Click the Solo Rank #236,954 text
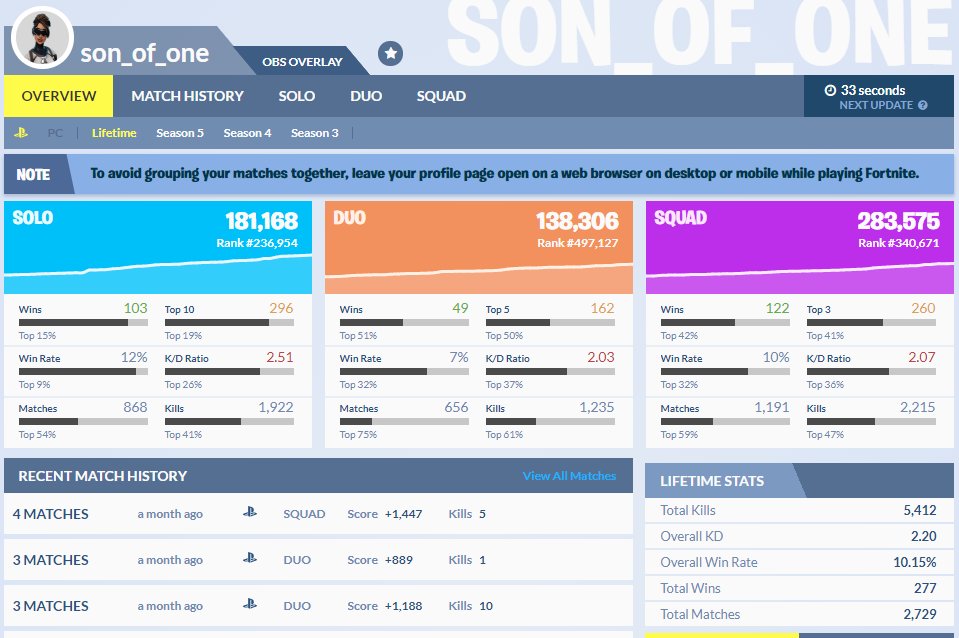The width and height of the screenshot is (959, 638). coord(257,243)
